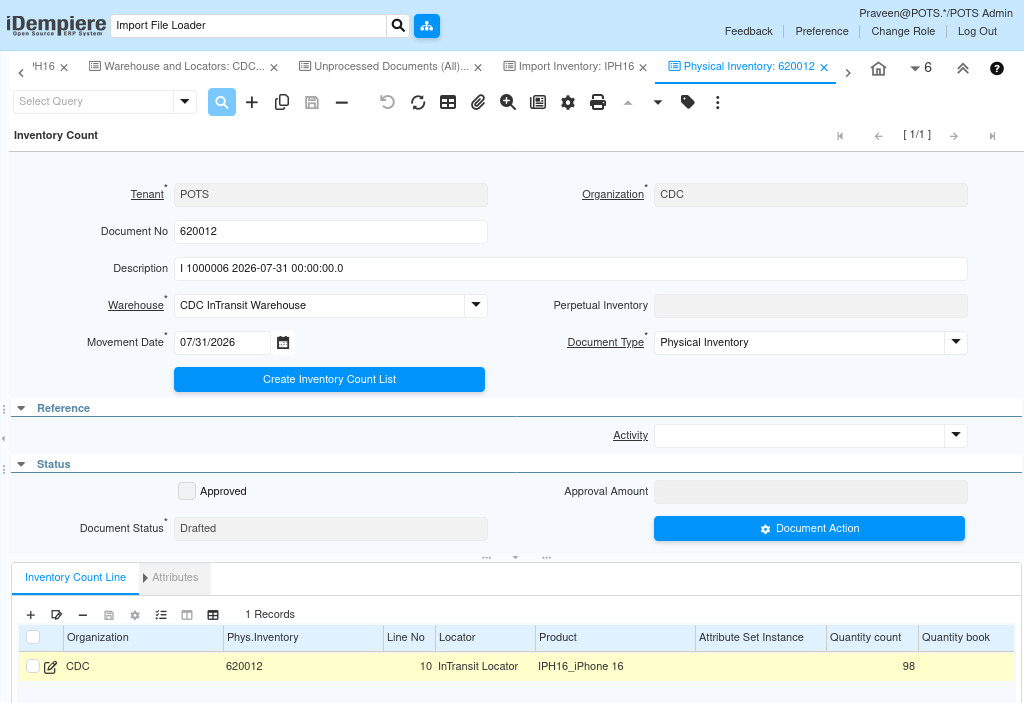Click the Undo changes icon
This screenshot has width=1024, height=703.
(x=387, y=103)
